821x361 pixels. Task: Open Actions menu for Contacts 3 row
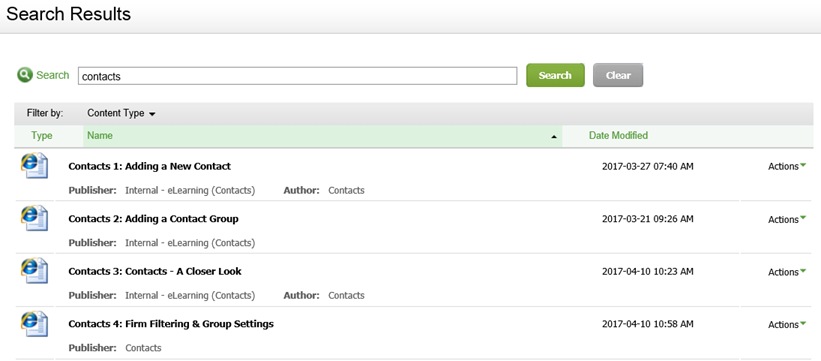coord(787,272)
